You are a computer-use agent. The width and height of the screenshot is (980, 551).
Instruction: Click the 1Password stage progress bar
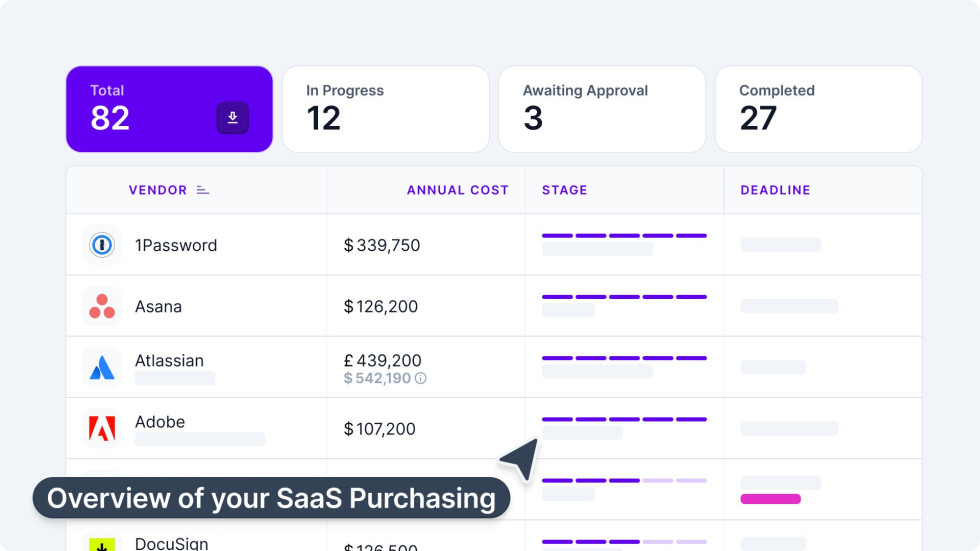[x=624, y=236]
